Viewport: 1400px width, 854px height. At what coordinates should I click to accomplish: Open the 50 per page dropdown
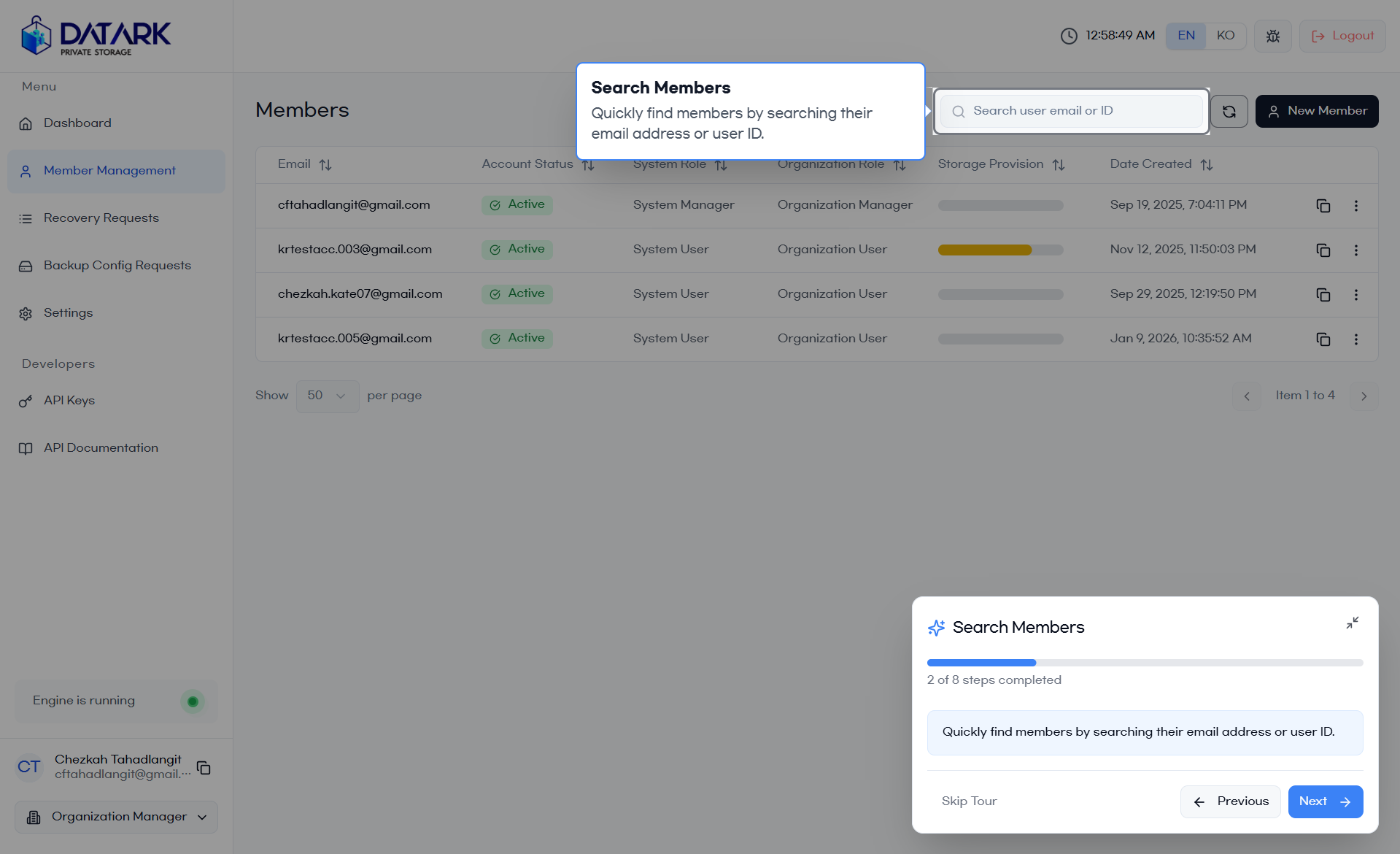(x=327, y=396)
